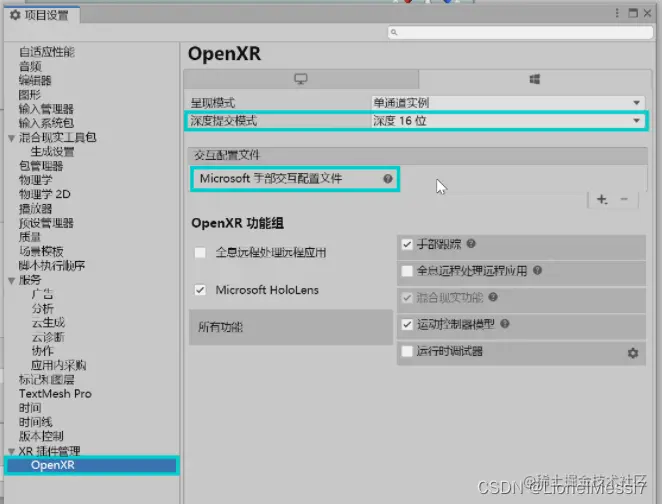The width and height of the screenshot is (662, 504).
Task: Open 包管理器 settings
Action: [x=41, y=166]
